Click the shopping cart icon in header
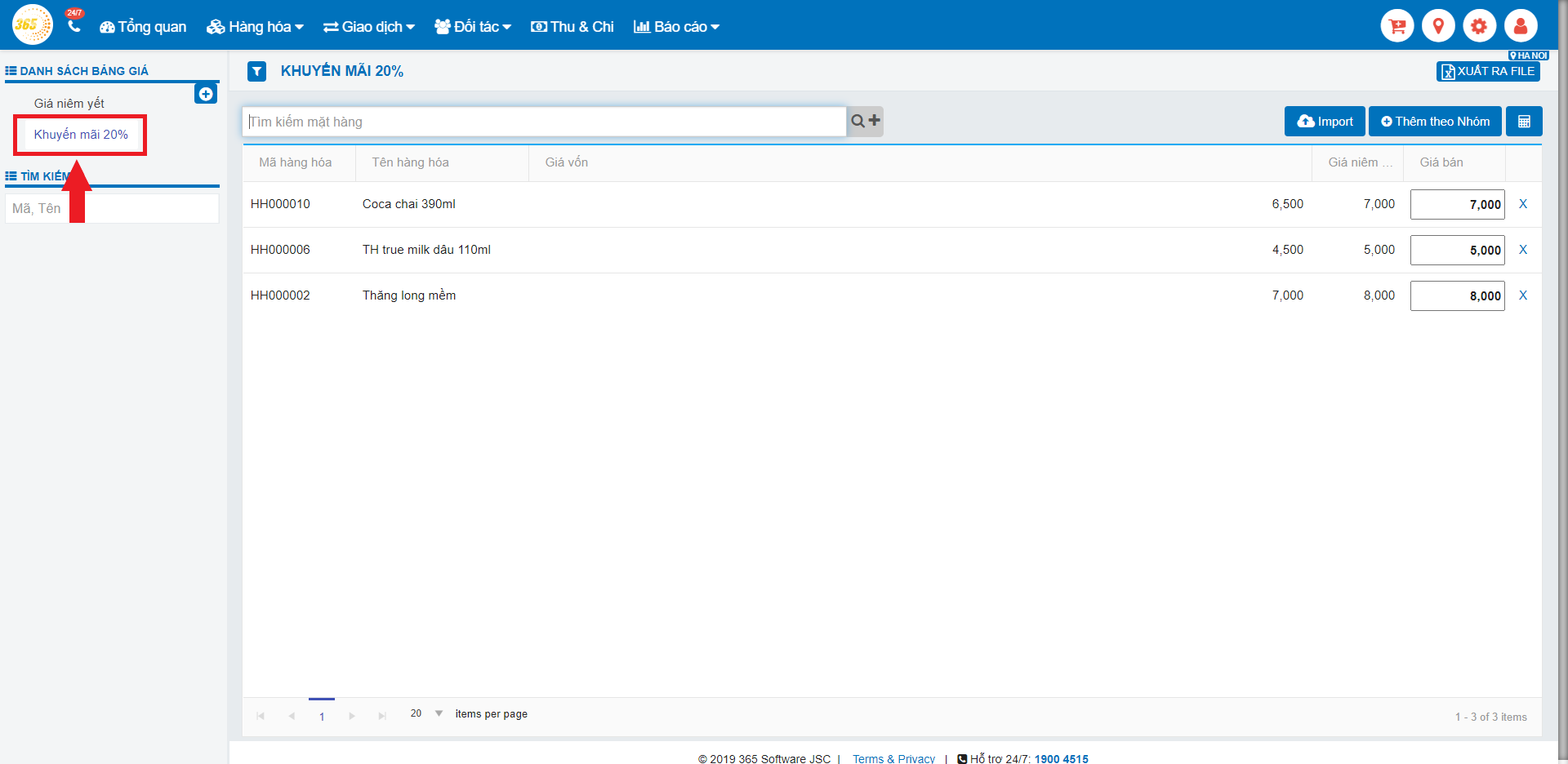 coord(1396,26)
